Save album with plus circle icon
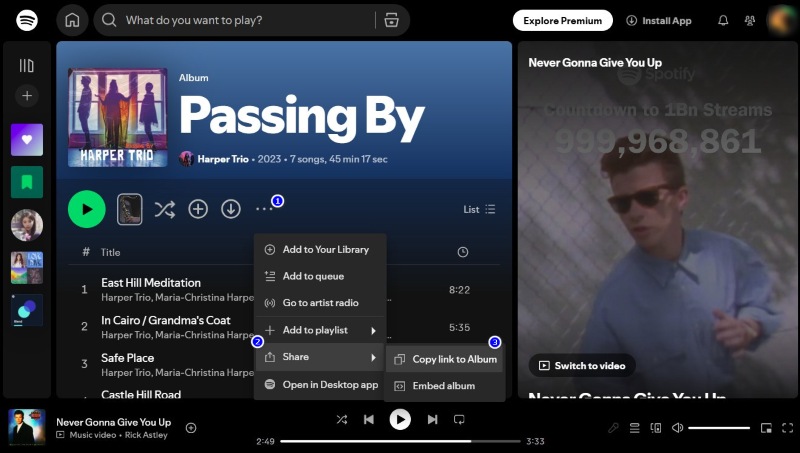 (198, 209)
